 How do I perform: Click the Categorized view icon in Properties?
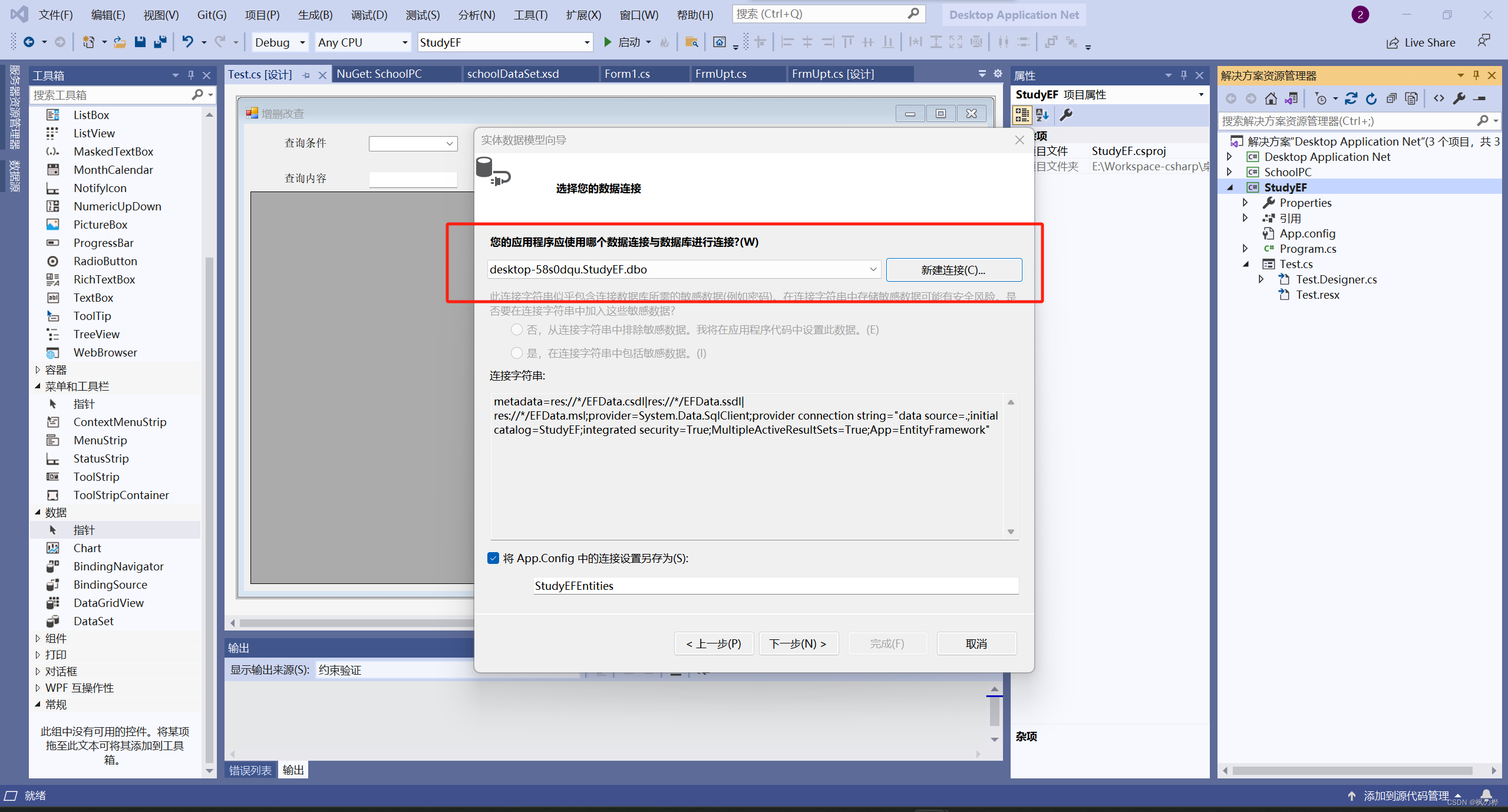coord(1022,115)
